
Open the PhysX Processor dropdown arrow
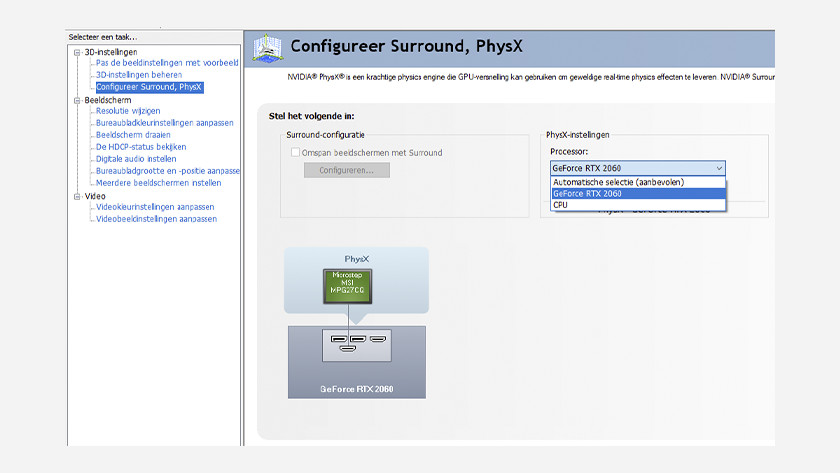coord(718,169)
